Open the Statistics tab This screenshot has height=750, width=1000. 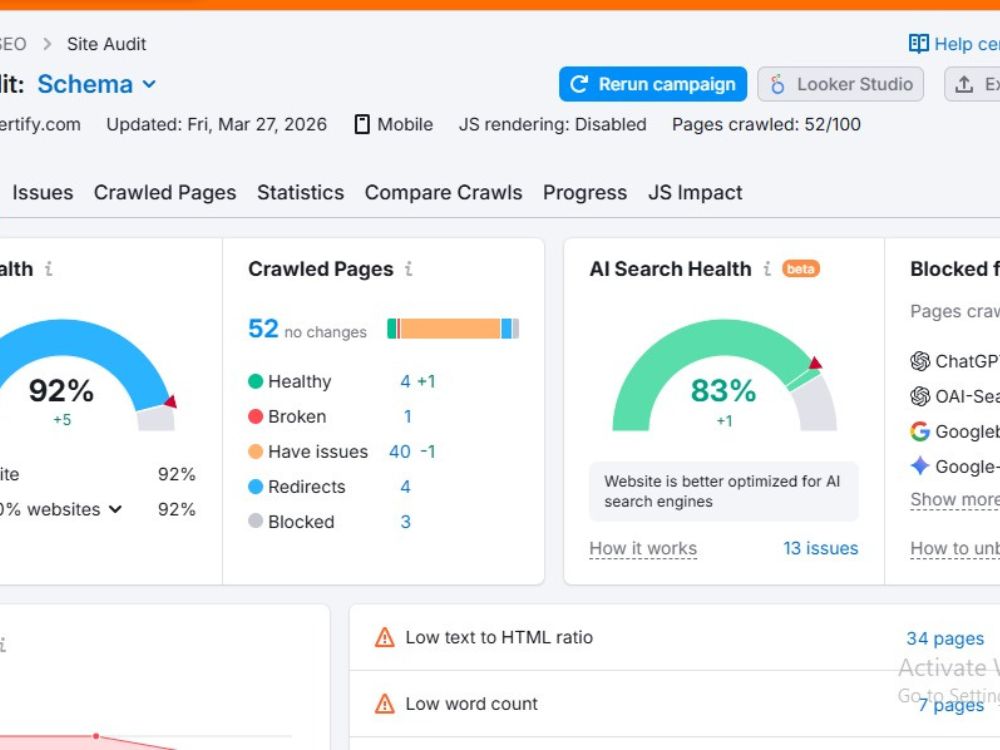[x=300, y=193]
